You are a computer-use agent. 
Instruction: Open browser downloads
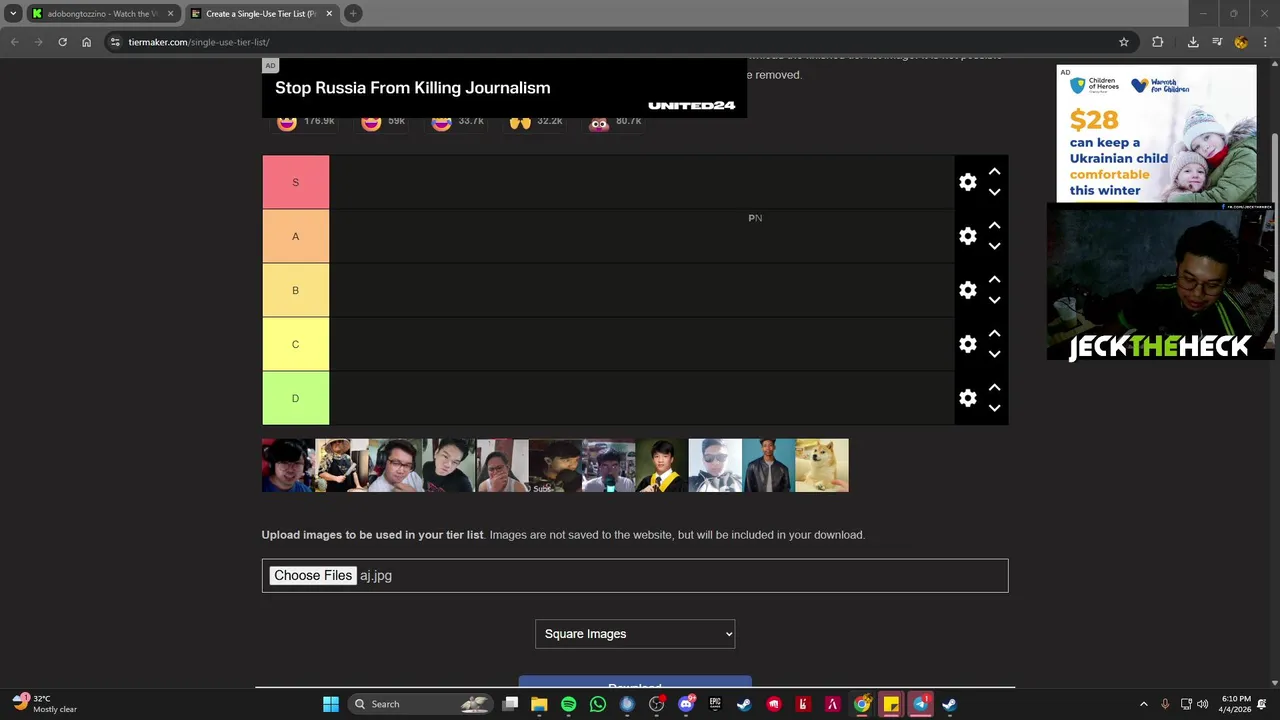point(1193,42)
